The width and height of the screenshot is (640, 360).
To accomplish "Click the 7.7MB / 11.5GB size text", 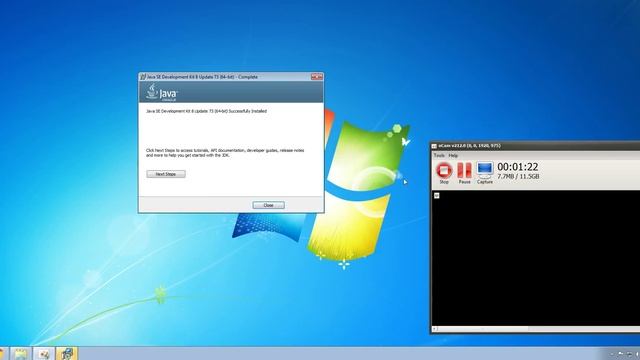I will pyautogui.click(x=518, y=176).
